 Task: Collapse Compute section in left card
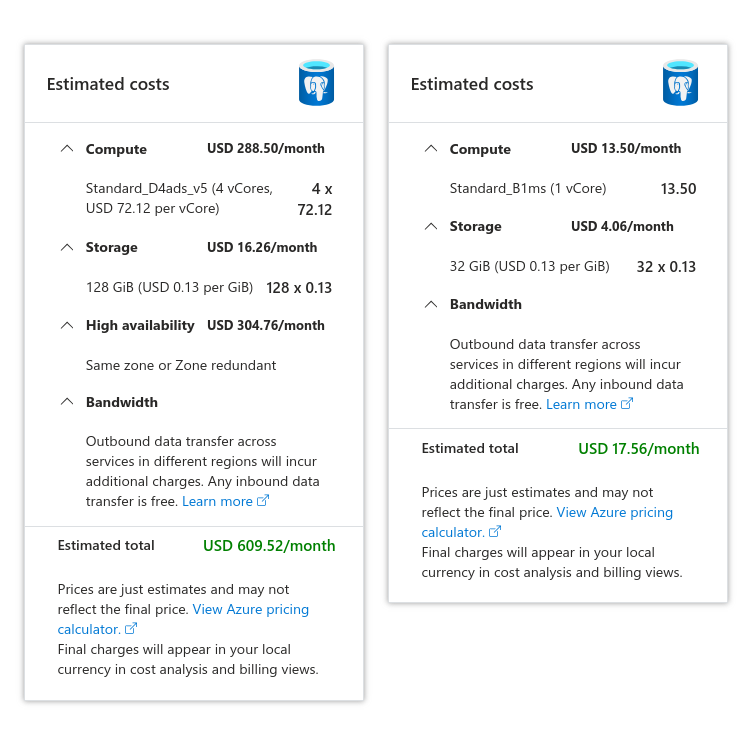click(x=67, y=149)
